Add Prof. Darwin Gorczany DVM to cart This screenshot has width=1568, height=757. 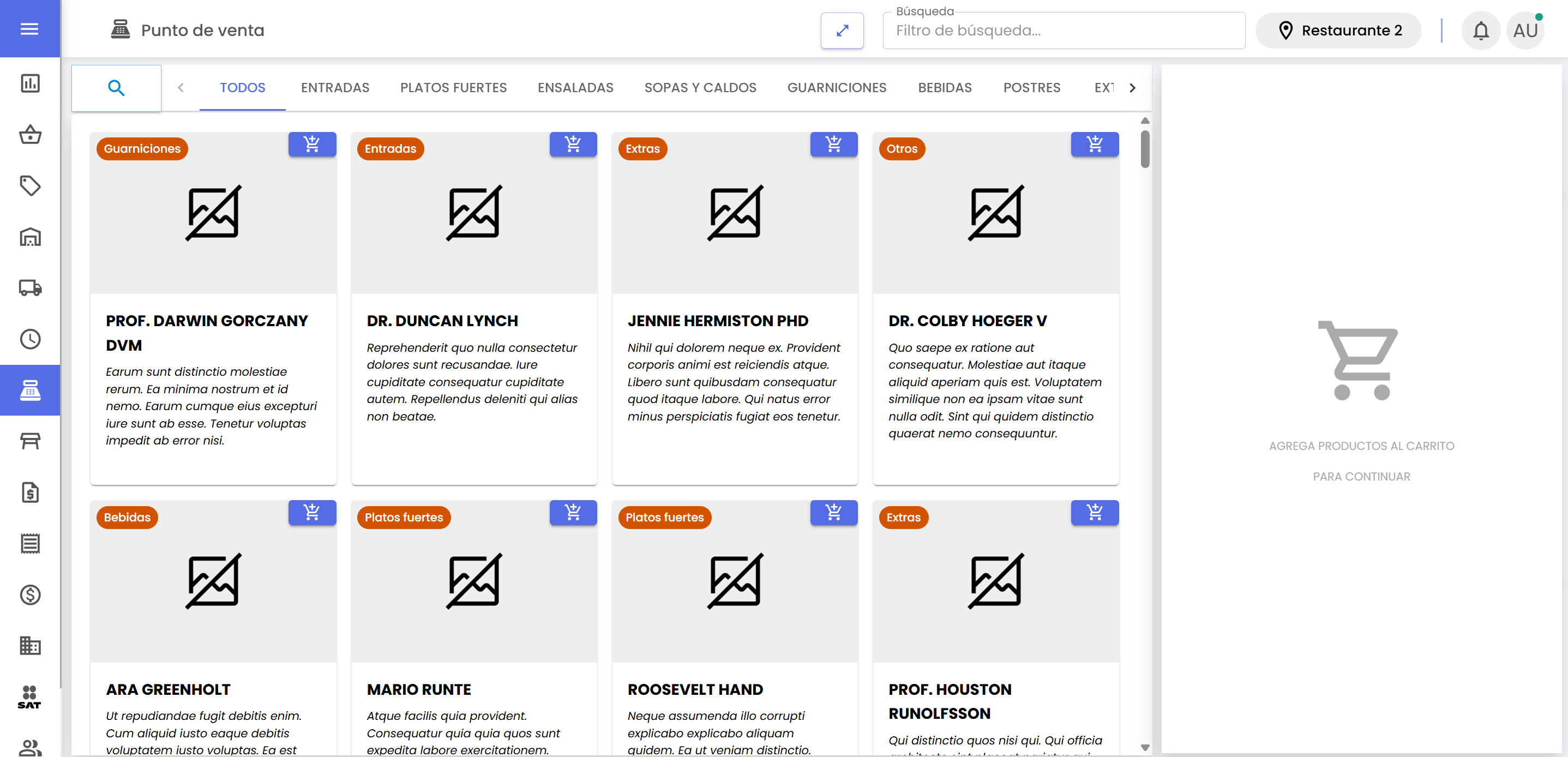311,144
